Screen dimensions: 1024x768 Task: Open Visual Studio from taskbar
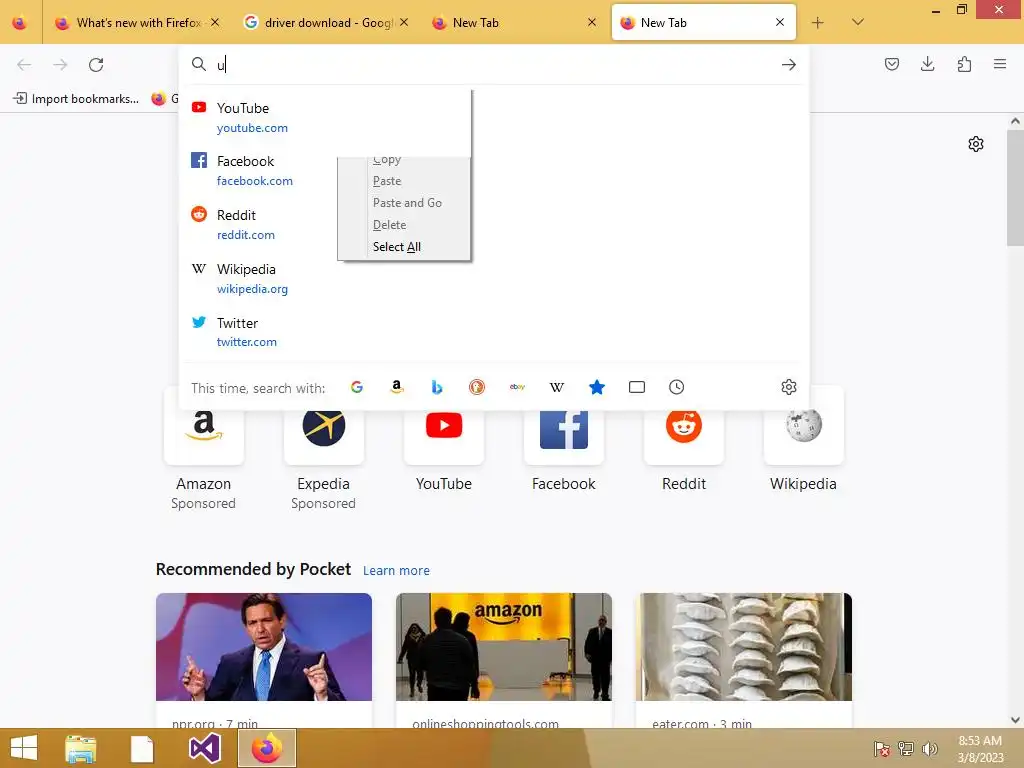click(204, 748)
